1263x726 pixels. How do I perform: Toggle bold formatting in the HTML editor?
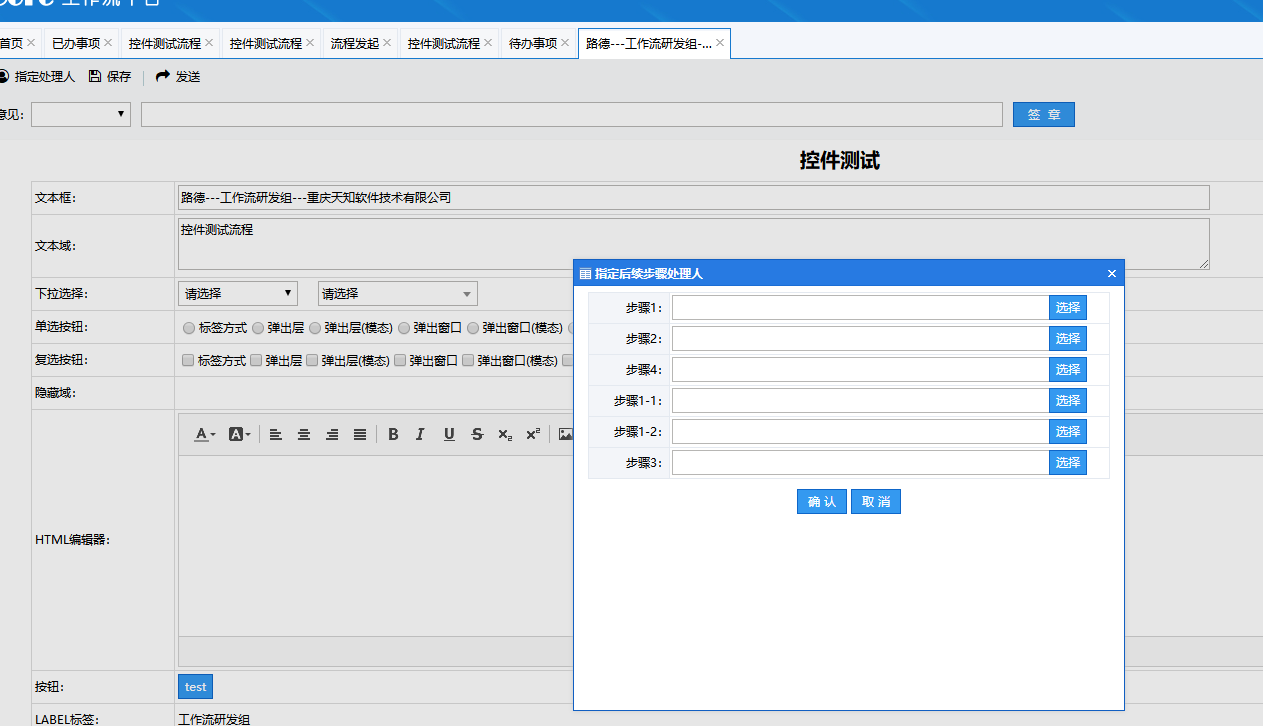393,434
